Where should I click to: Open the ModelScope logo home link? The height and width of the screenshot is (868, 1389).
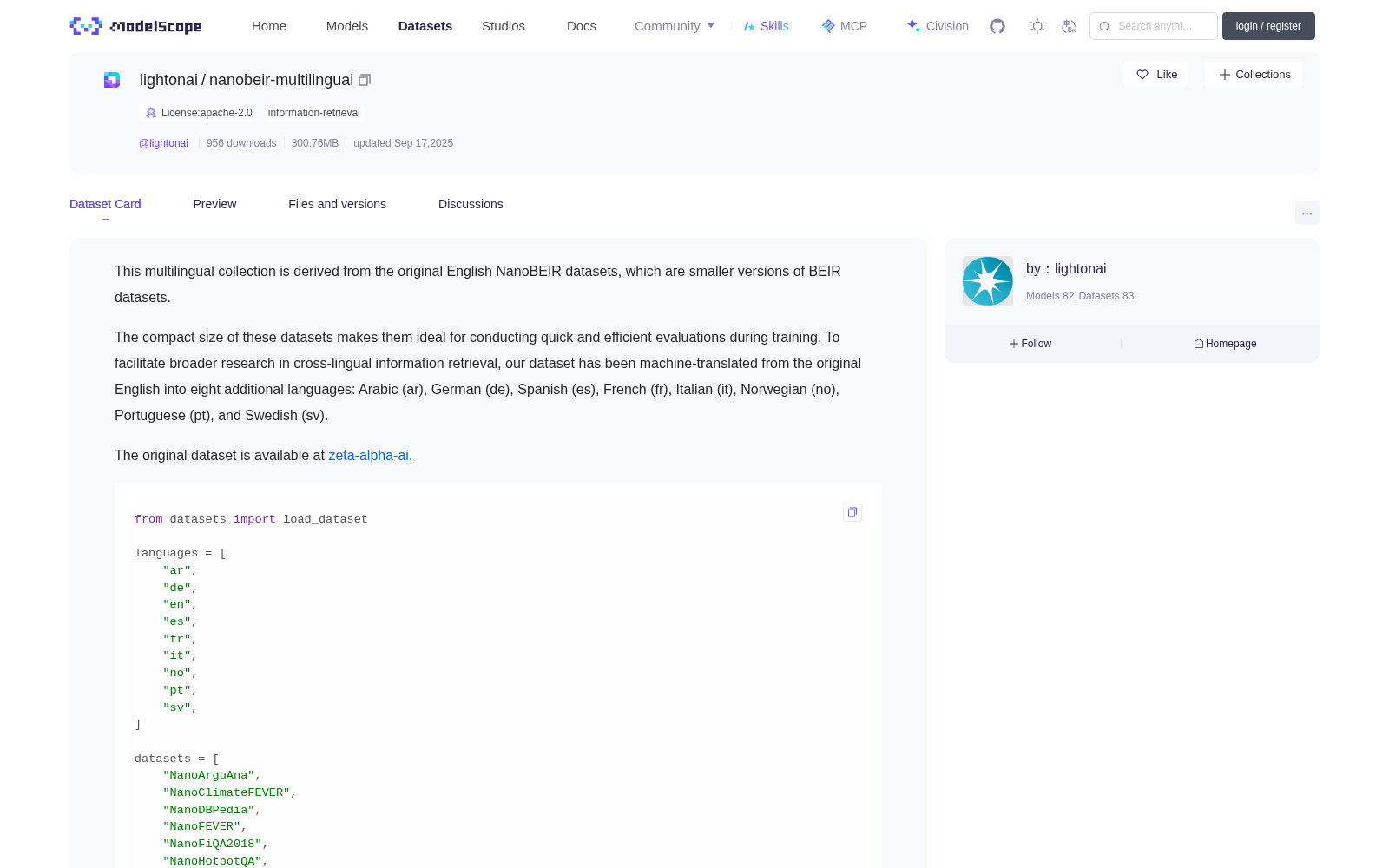pyautogui.click(x=135, y=26)
